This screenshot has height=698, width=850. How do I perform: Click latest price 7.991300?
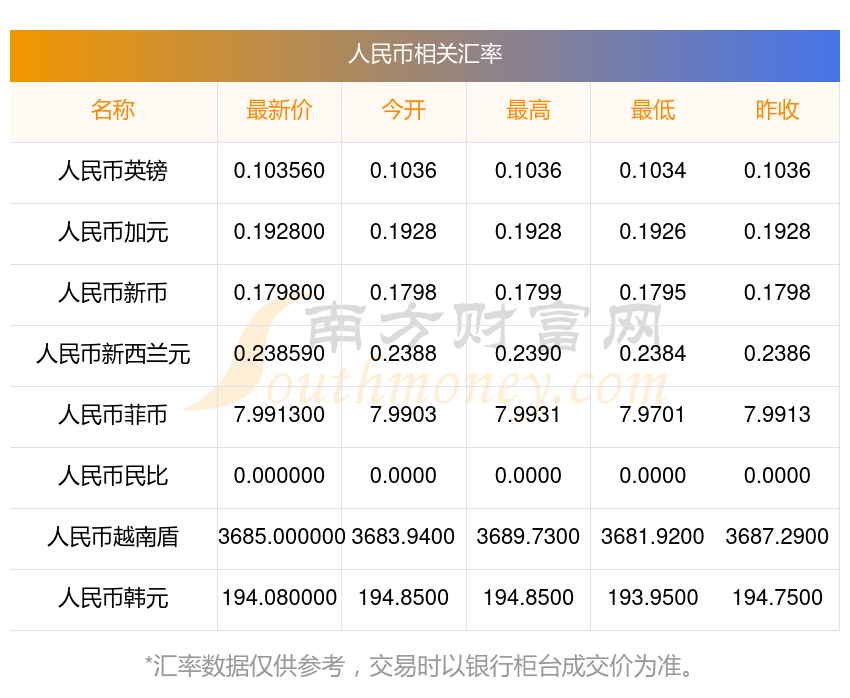tap(279, 415)
